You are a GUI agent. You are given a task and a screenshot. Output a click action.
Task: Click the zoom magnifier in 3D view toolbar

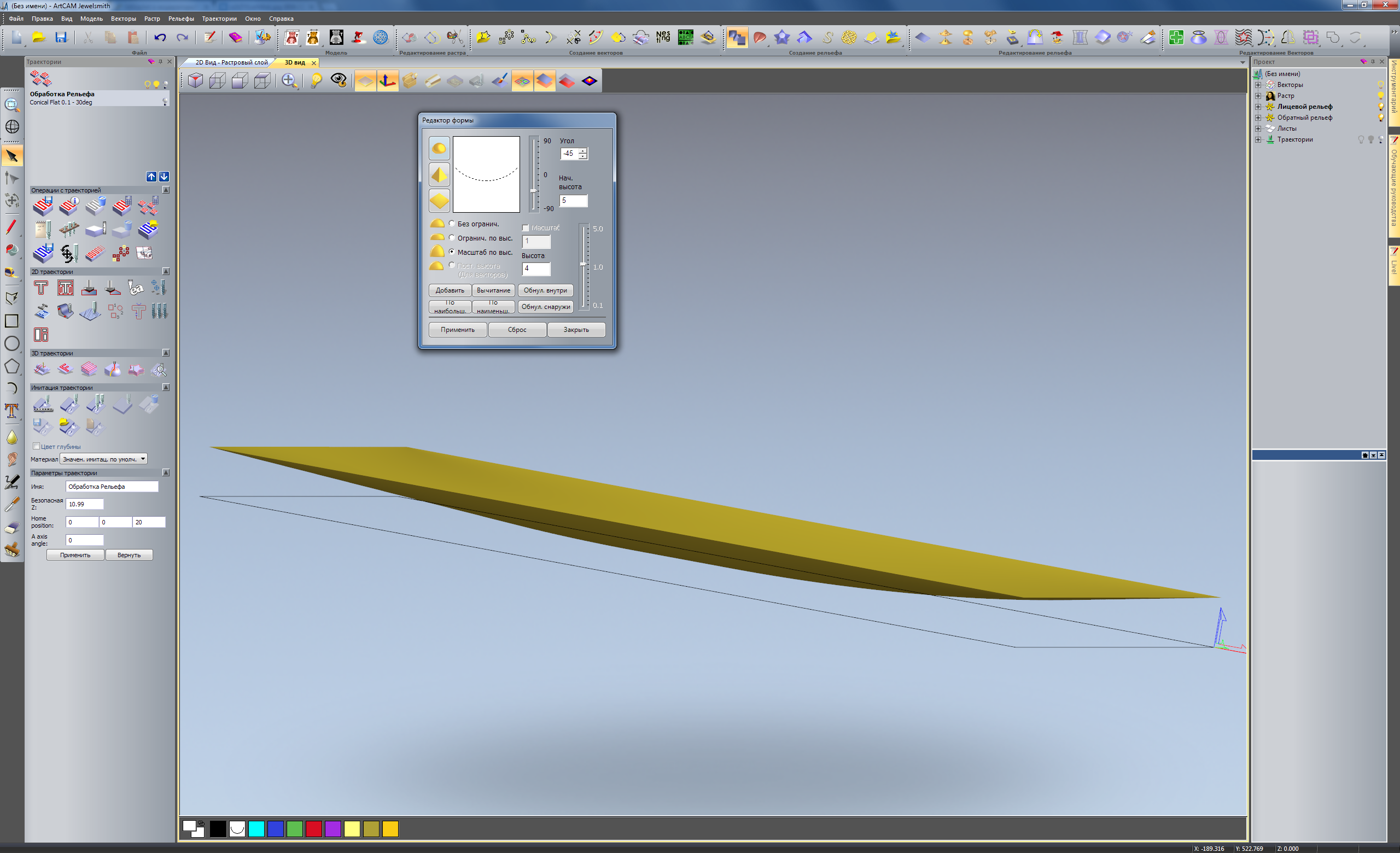pos(289,80)
